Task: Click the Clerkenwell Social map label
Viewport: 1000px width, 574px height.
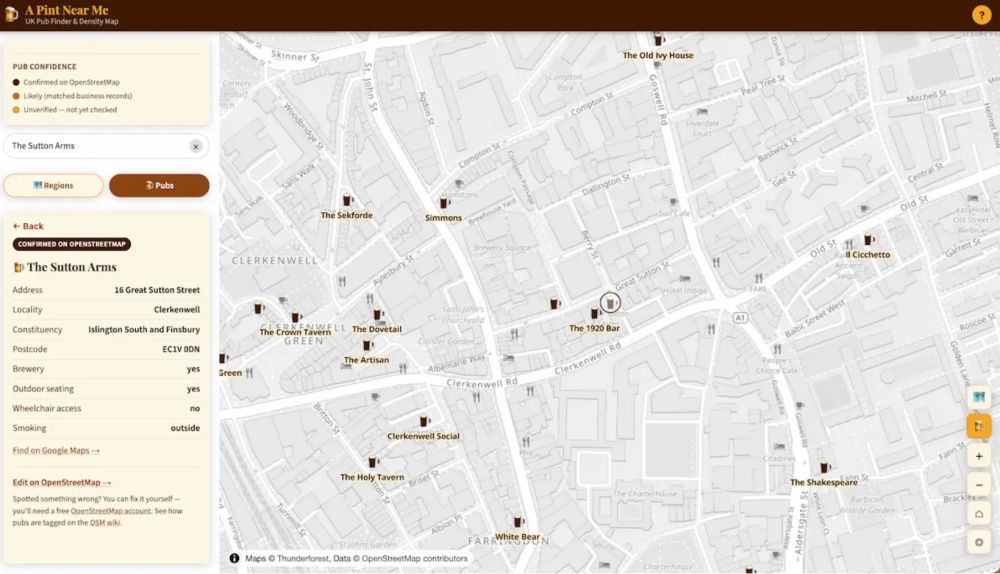Action: tap(423, 436)
